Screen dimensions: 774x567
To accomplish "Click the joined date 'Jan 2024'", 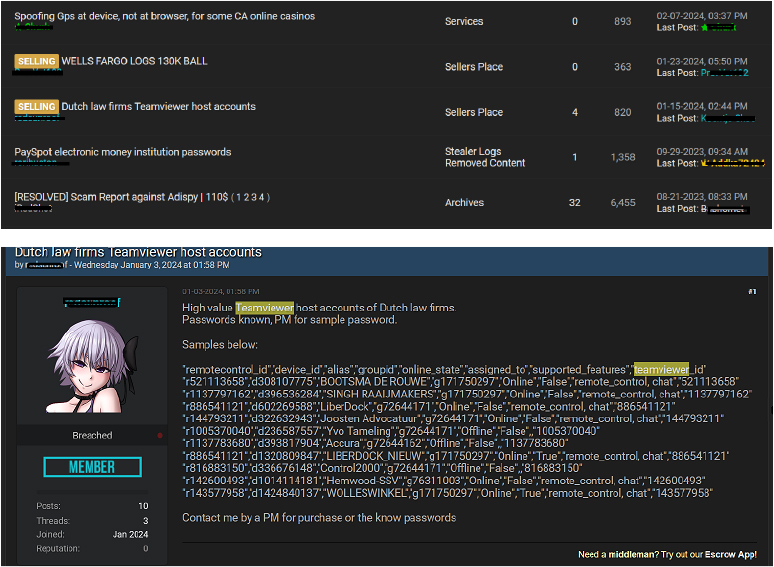I will coord(130,534).
